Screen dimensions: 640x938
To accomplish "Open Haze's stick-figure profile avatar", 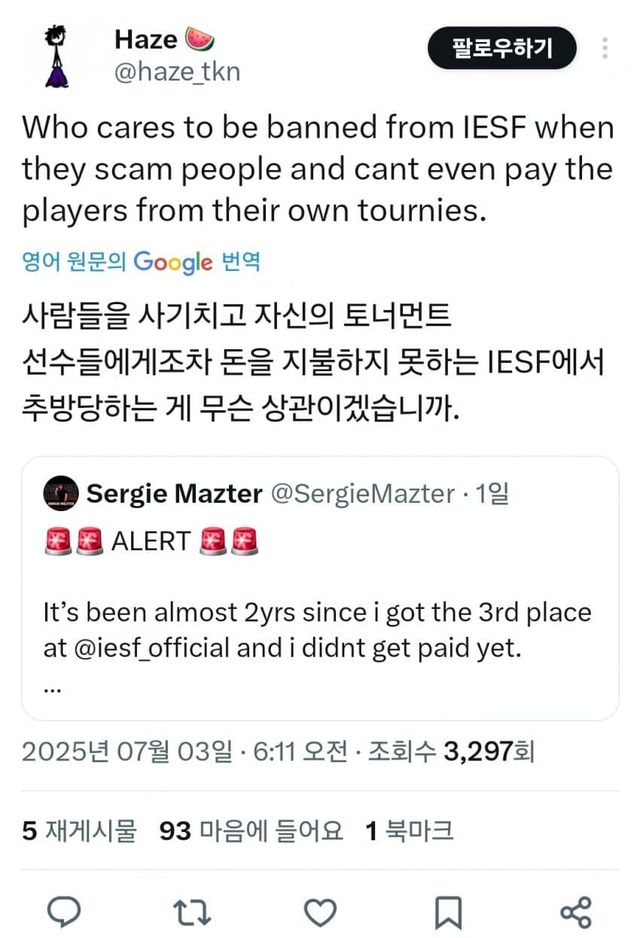I will pyautogui.click(x=58, y=56).
